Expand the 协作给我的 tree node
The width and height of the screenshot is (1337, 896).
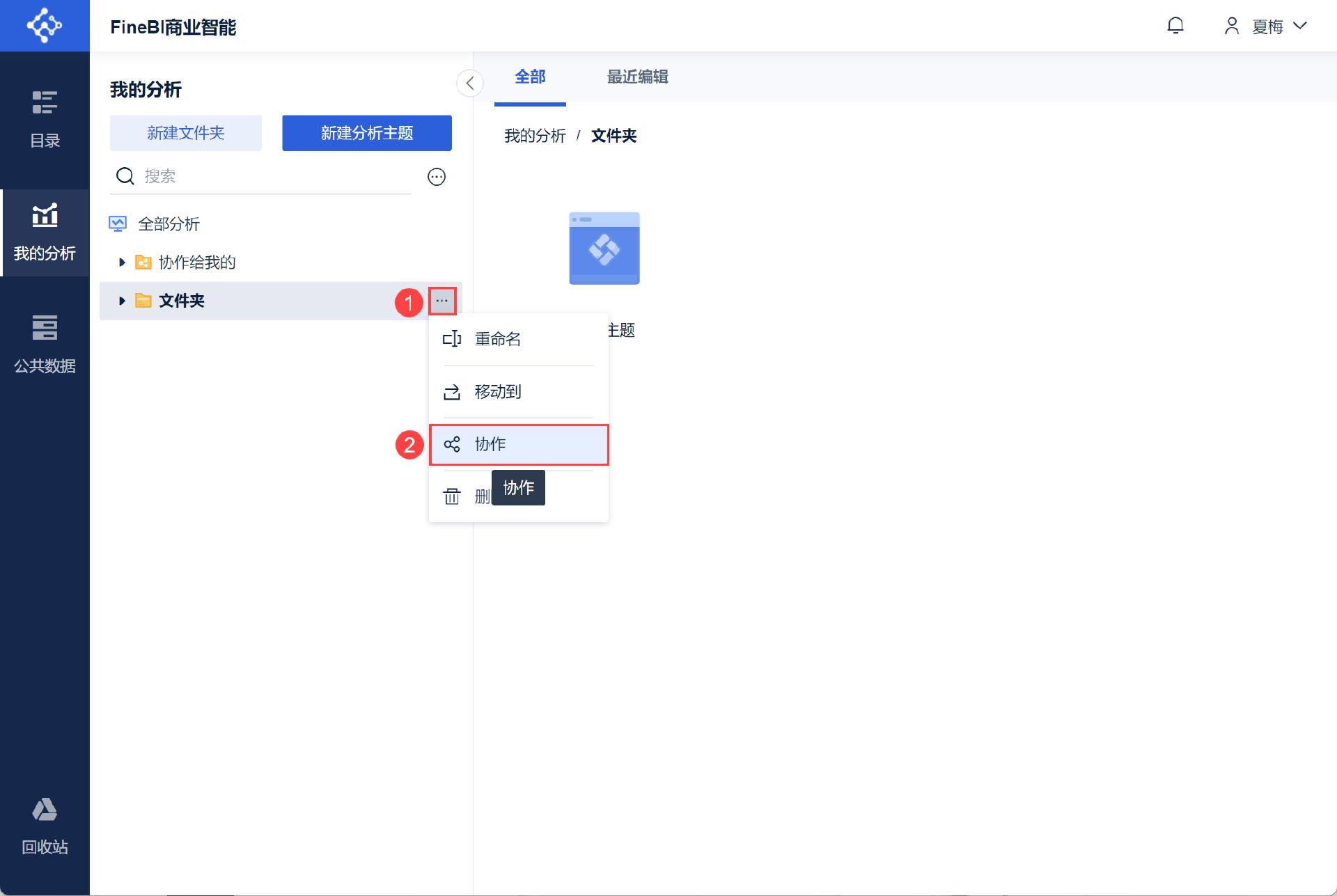pos(122,262)
